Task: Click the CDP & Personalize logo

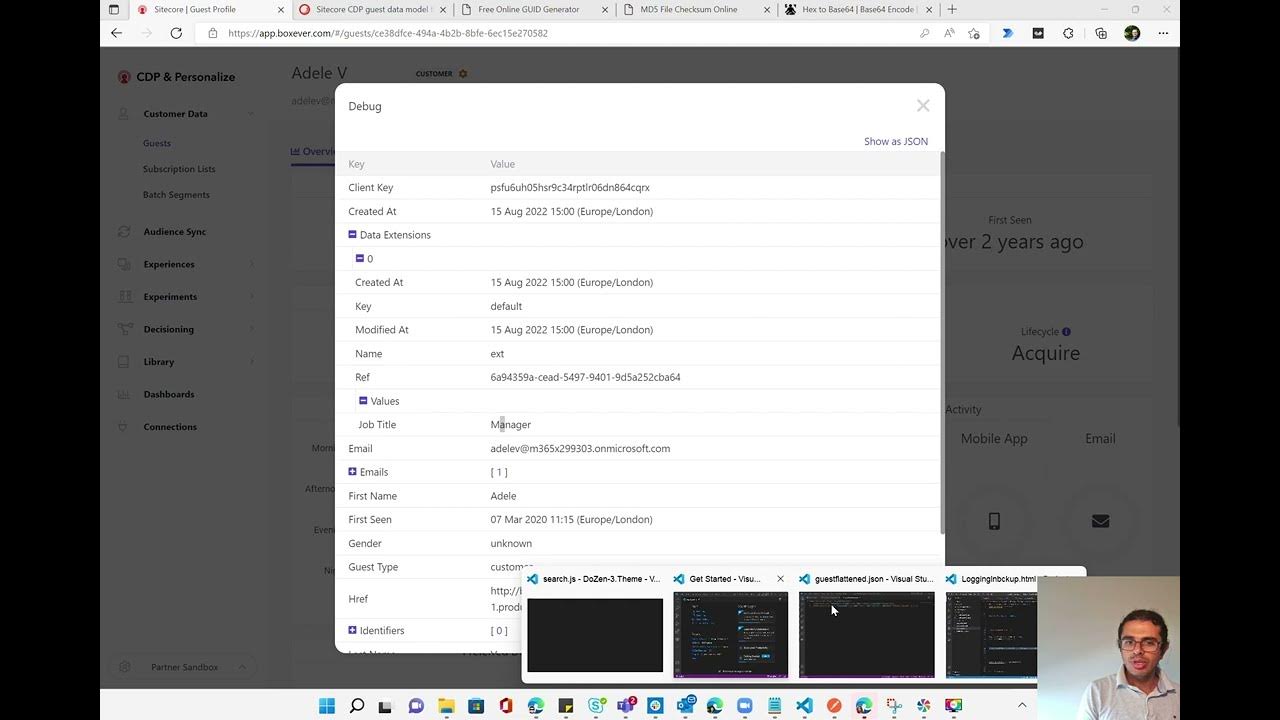Action: point(177,77)
